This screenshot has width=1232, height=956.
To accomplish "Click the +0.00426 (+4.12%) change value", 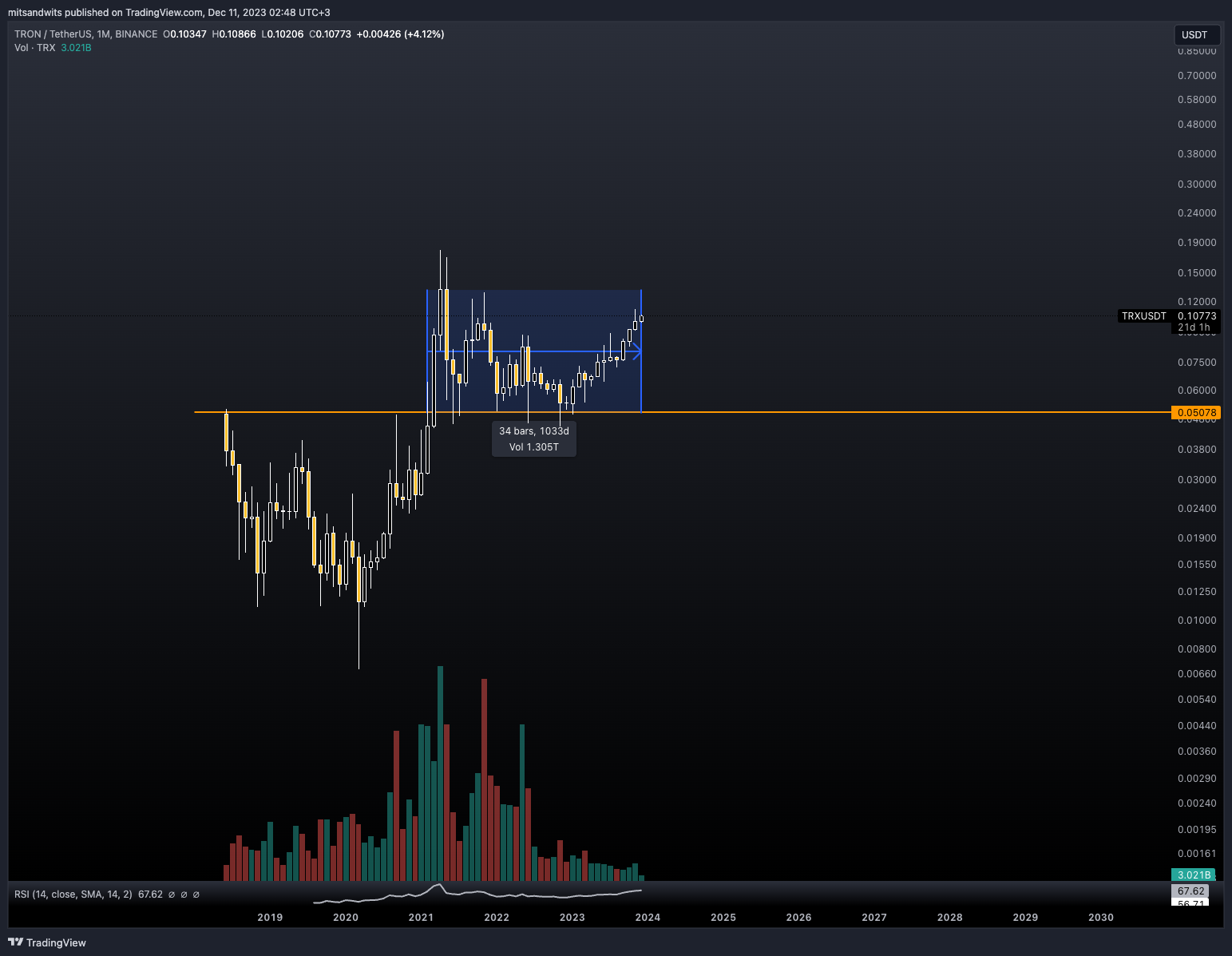I will 400,34.
